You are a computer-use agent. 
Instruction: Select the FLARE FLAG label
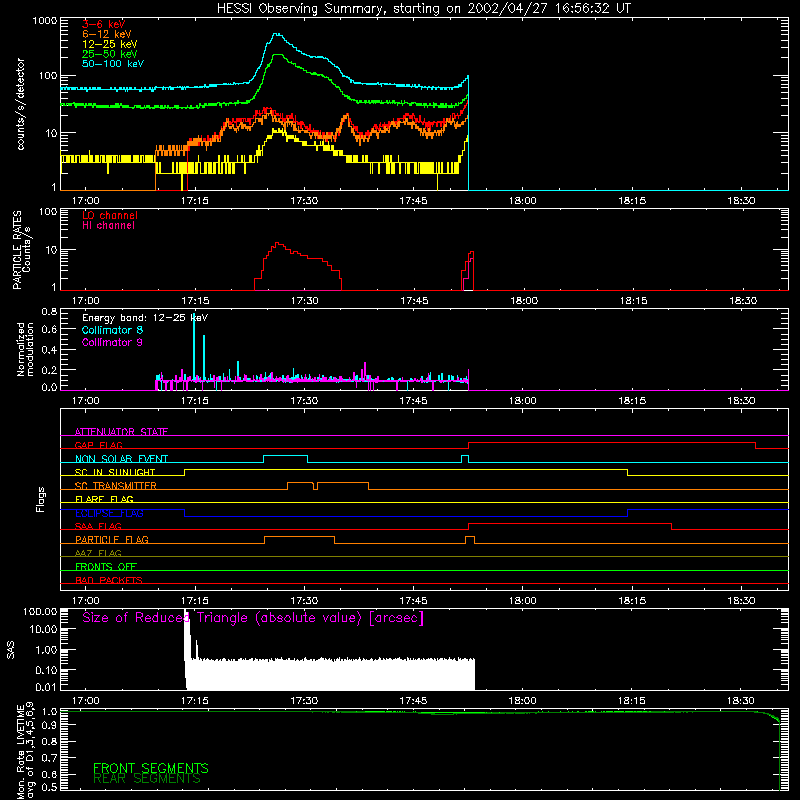104,499
